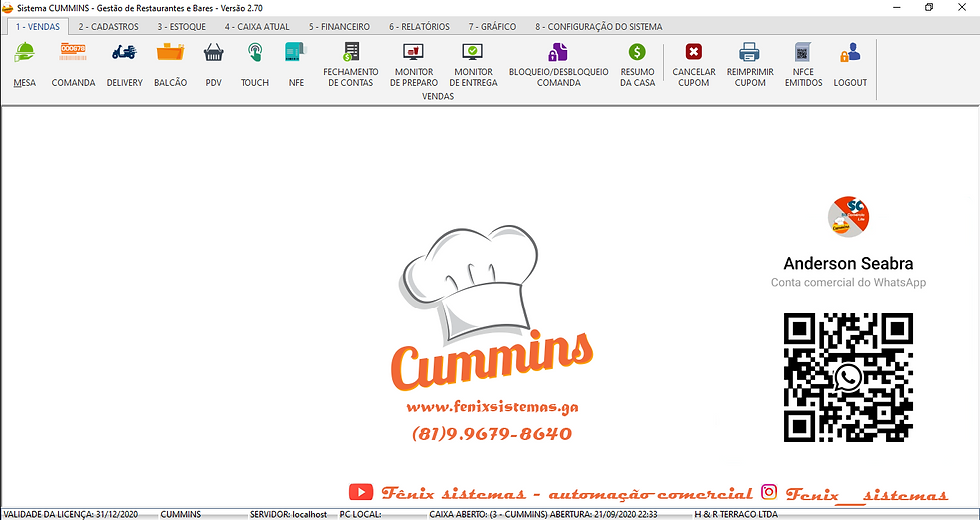Click the www.fenixsistemas.ga website text

pos(492,407)
